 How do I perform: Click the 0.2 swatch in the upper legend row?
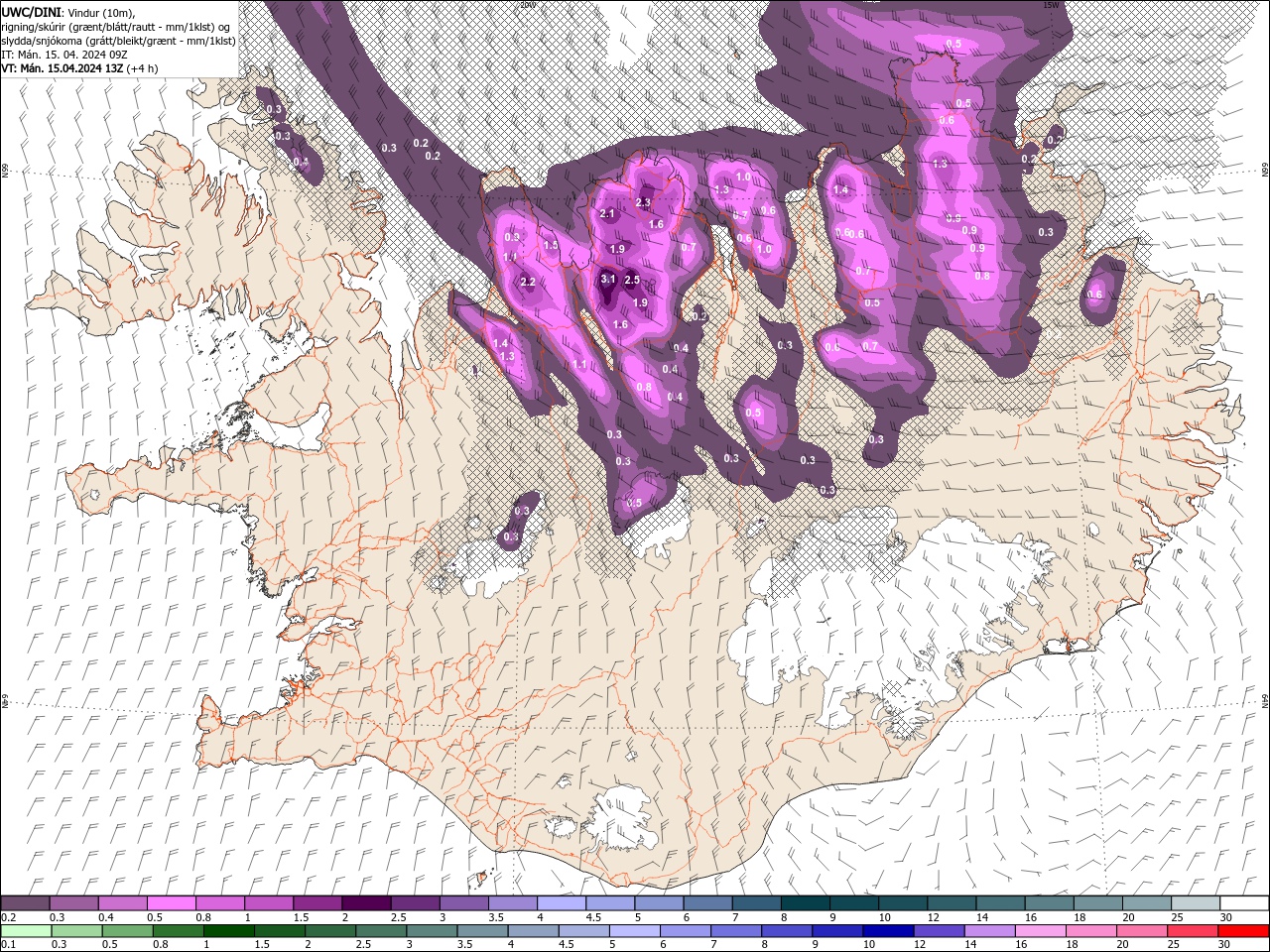pyautogui.click(x=25, y=903)
